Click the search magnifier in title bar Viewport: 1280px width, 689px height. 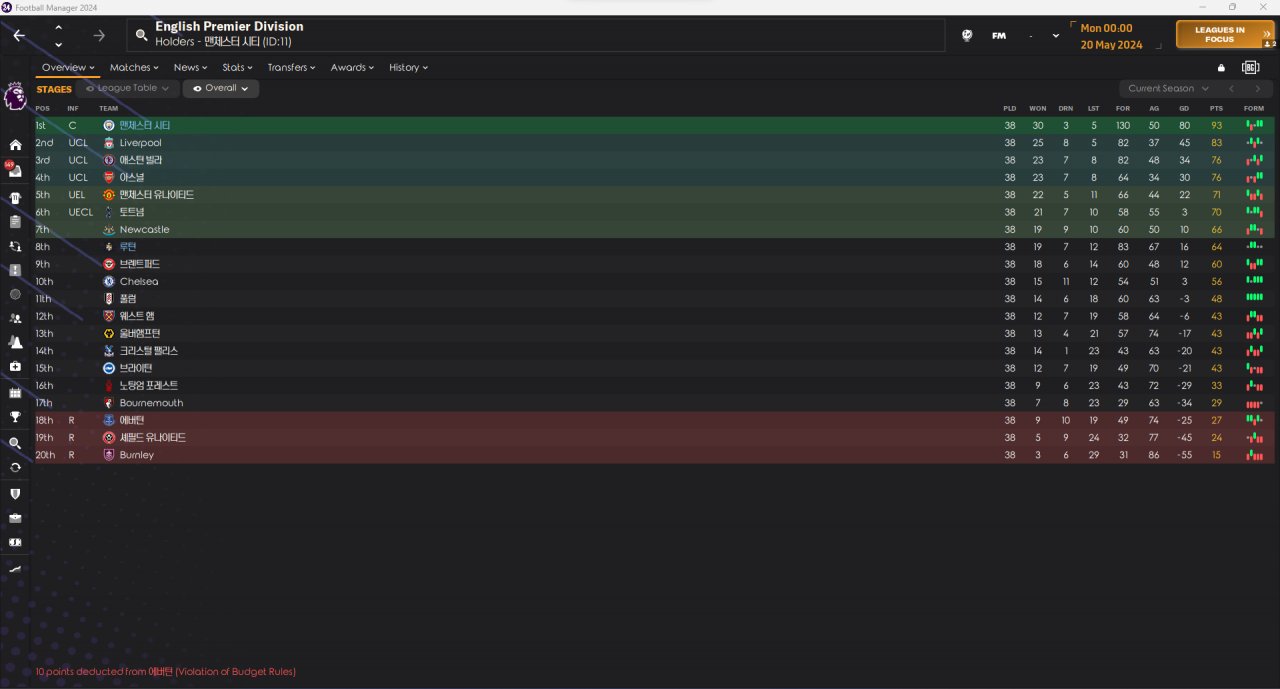click(142, 35)
